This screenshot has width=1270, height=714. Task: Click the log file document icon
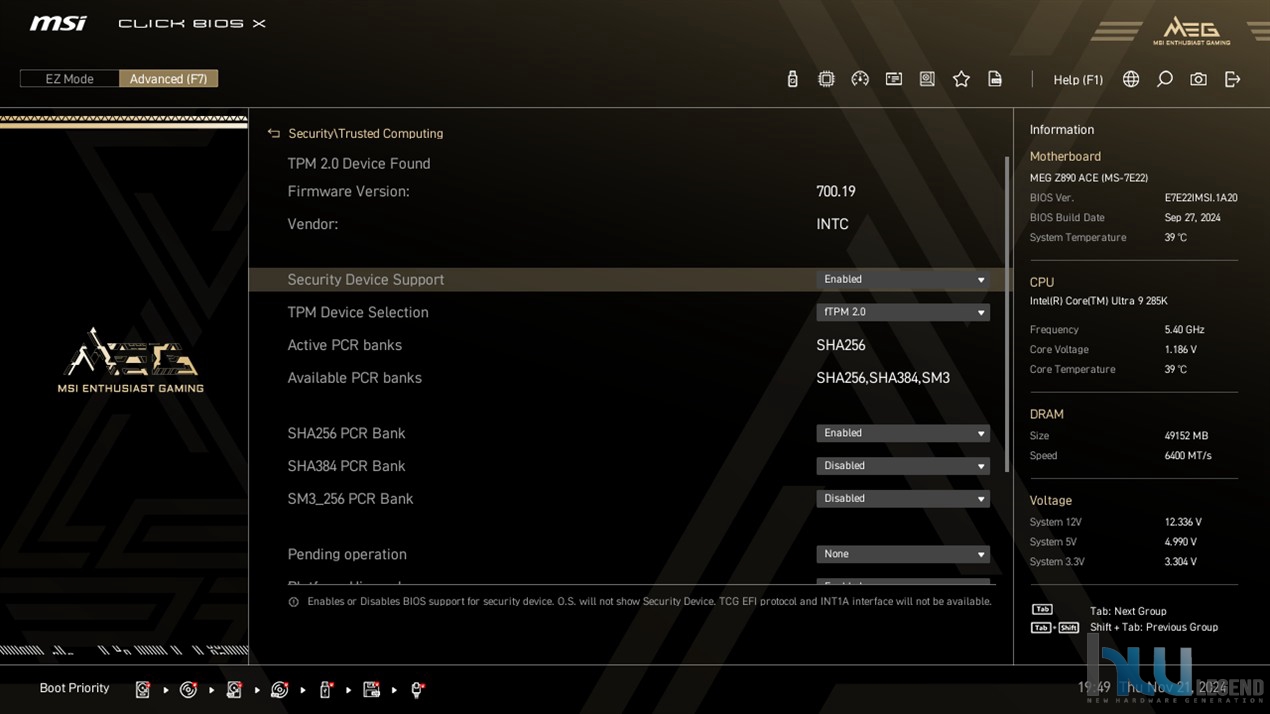[x=995, y=79]
